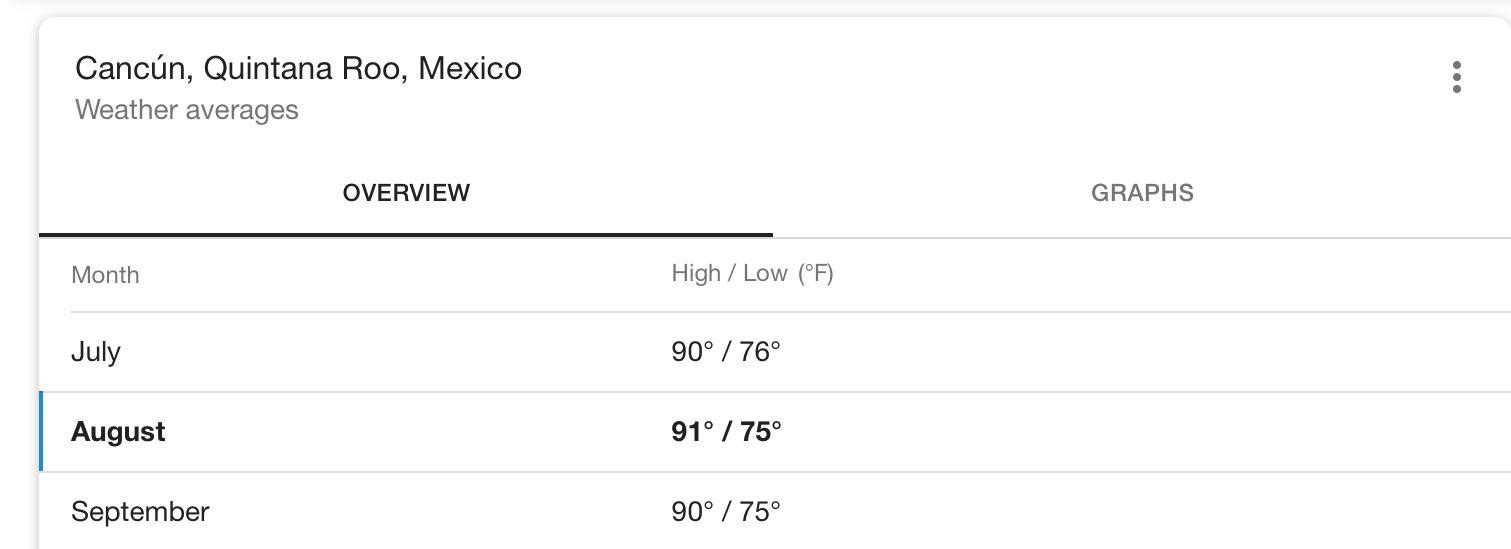The width and height of the screenshot is (1511, 549).
Task: Click the blue highlight bar beside August
Action: click(x=41, y=432)
